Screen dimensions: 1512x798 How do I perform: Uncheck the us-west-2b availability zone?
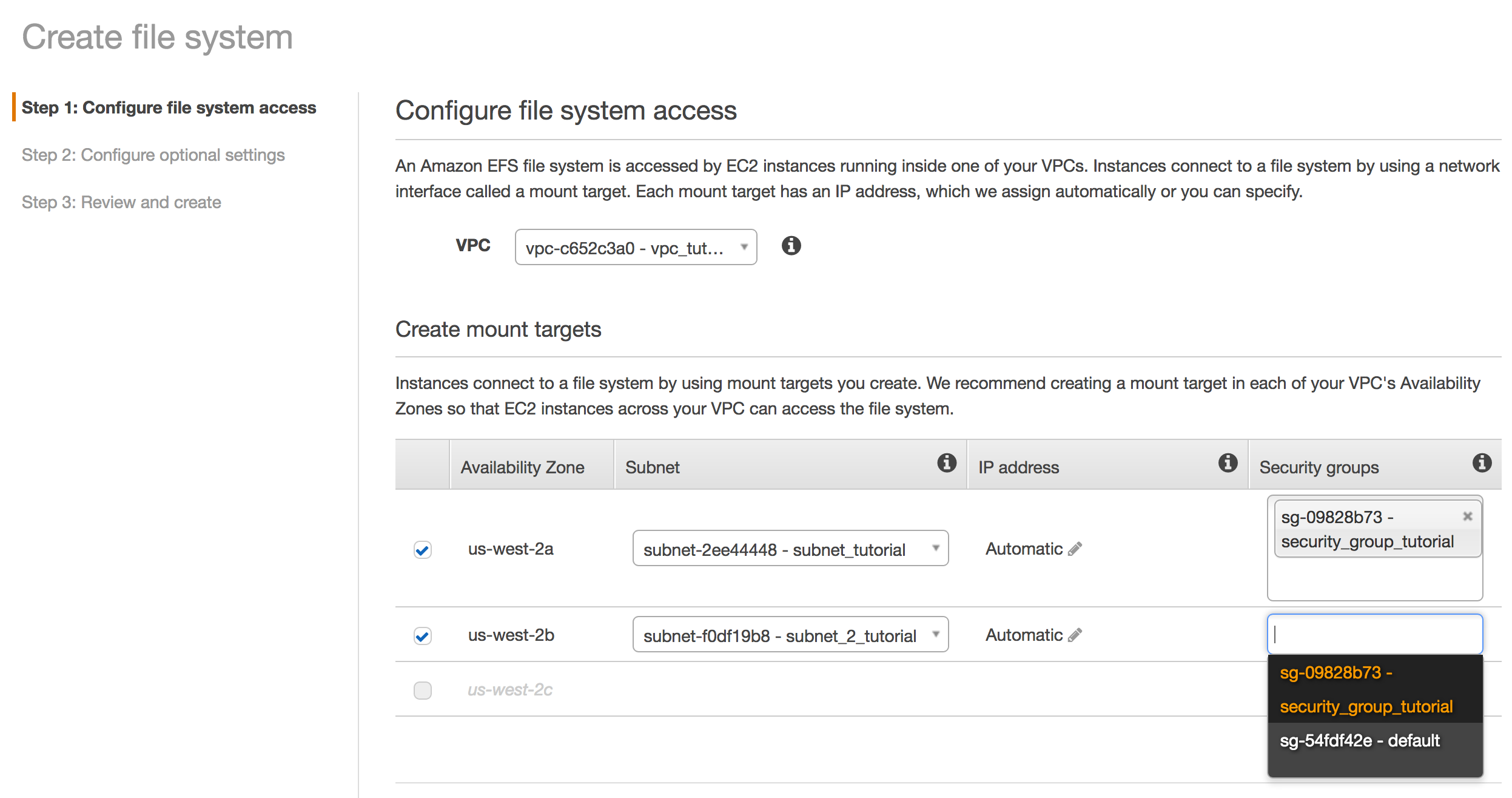point(423,636)
